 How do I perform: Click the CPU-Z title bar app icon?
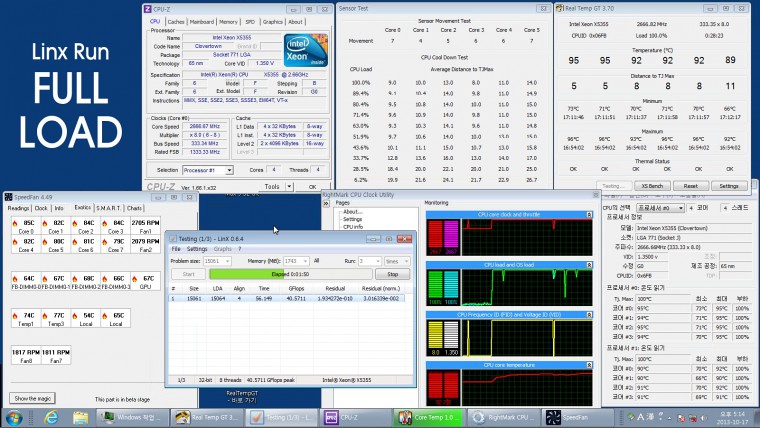pos(147,9)
